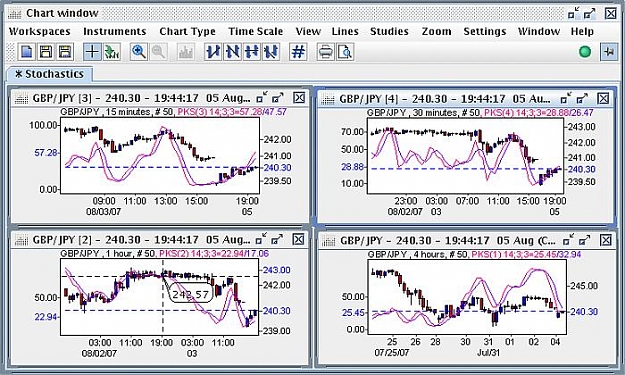The image size is (625, 375).
Task: Open the Chart Type menu
Action: [187, 31]
